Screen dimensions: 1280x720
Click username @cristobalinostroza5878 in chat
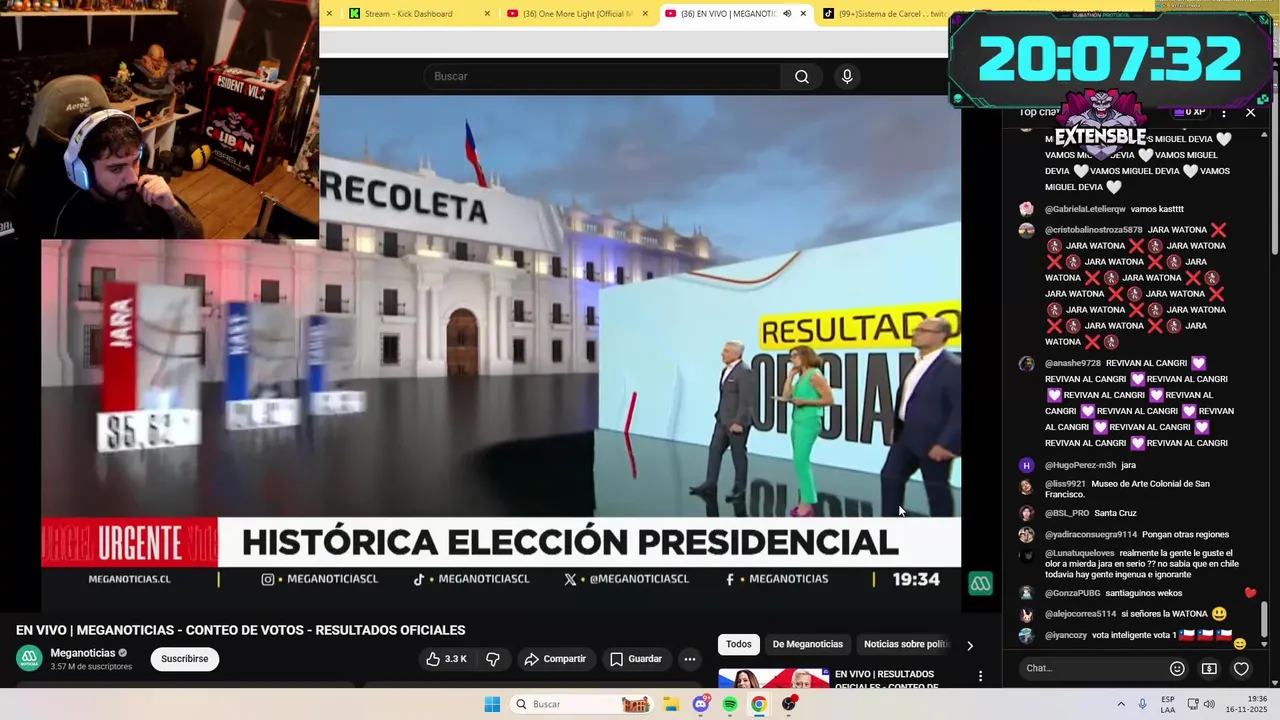(1093, 230)
